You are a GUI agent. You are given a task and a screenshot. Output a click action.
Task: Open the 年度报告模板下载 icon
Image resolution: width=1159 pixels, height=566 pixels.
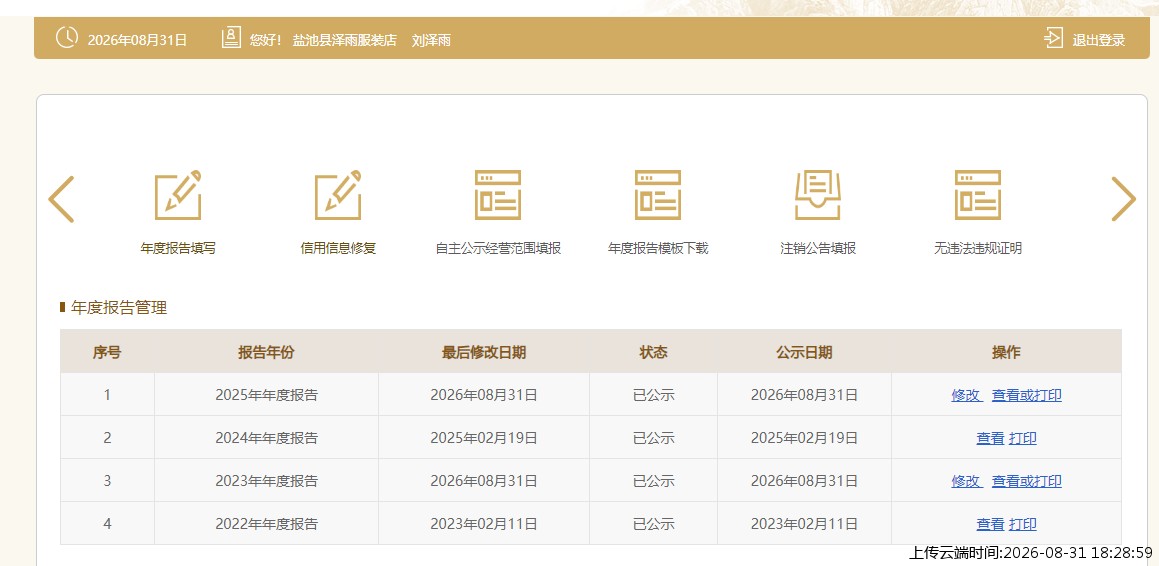pos(658,194)
